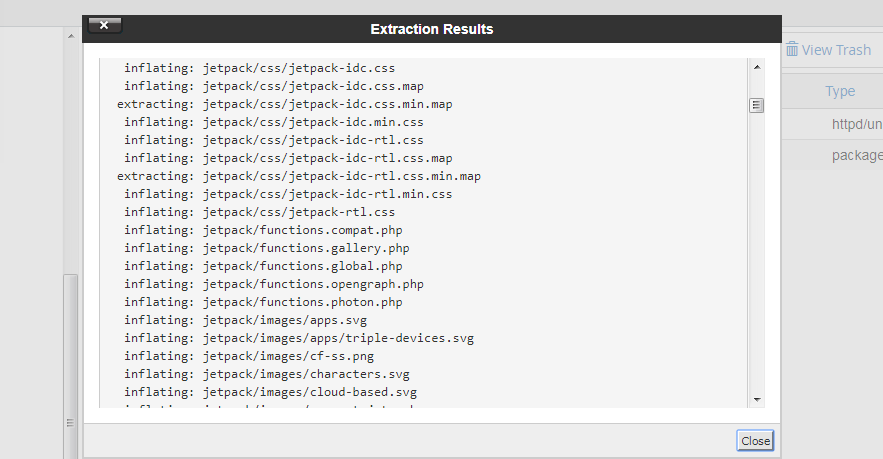Click the trash can icon
The image size is (883, 459).
tap(791, 49)
